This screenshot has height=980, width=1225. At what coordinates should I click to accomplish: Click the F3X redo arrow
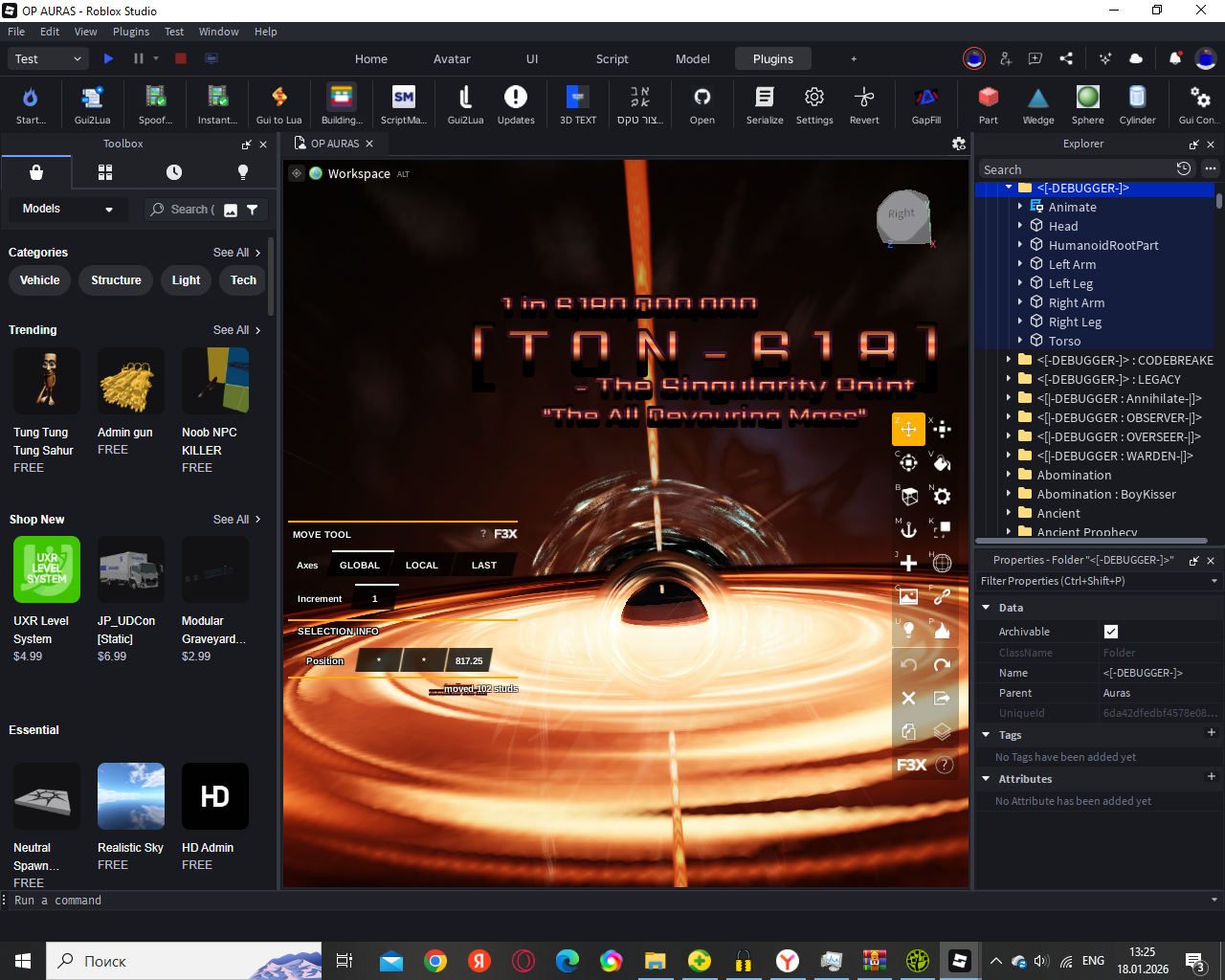coord(942,664)
